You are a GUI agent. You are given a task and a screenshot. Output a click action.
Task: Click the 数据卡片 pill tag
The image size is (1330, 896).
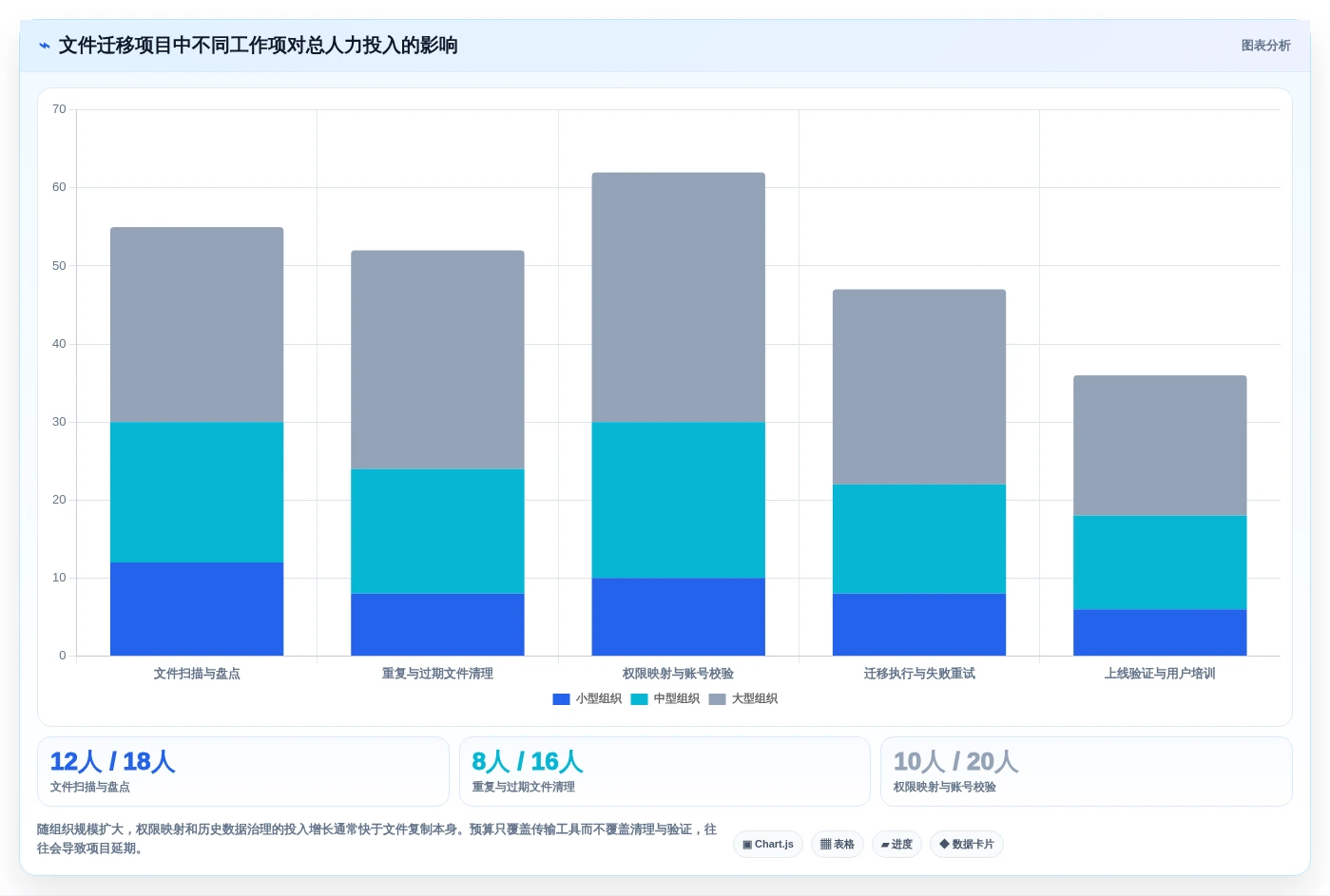tap(967, 844)
